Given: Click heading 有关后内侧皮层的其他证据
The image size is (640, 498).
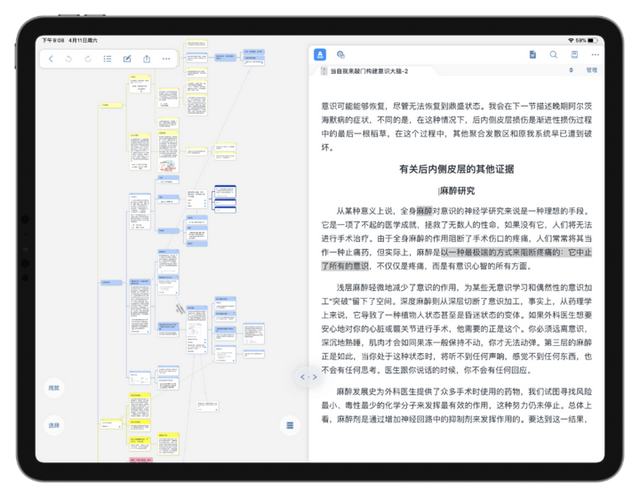Looking at the screenshot, I should click(456, 169).
